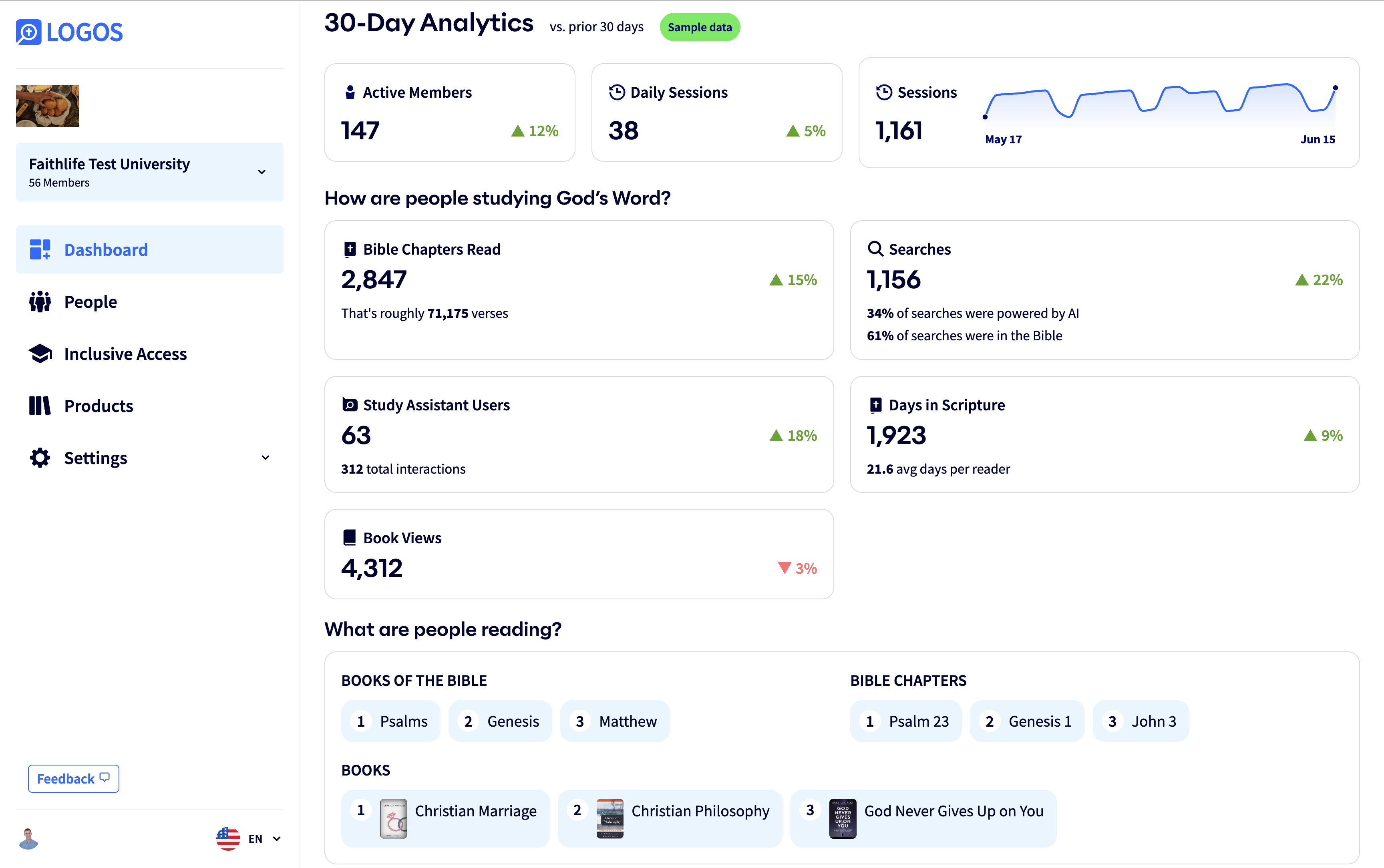Select the Genesis book chip
Image resolution: width=1384 pixels, height=868 pixels.
coord(500,721)
